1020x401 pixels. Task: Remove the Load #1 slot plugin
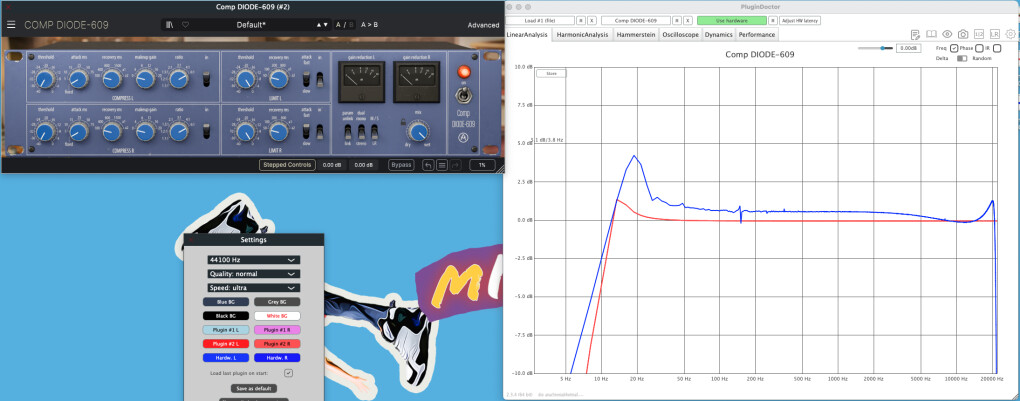(592, 21)
